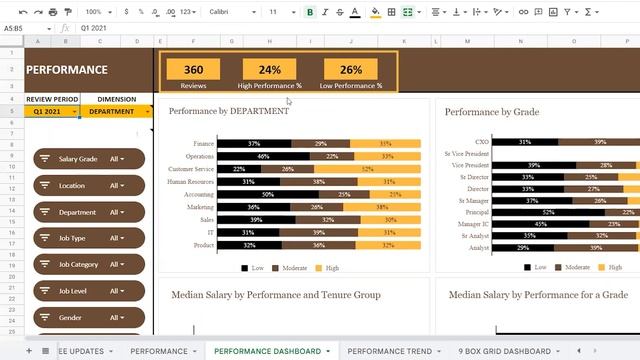
Task: Open text wrapping options
Action: [x=480, y=12]
